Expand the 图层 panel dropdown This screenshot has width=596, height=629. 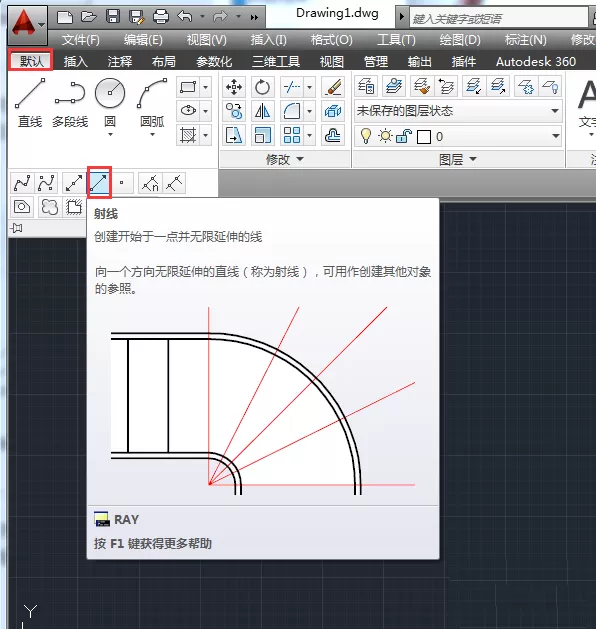(x=458, y=160)
